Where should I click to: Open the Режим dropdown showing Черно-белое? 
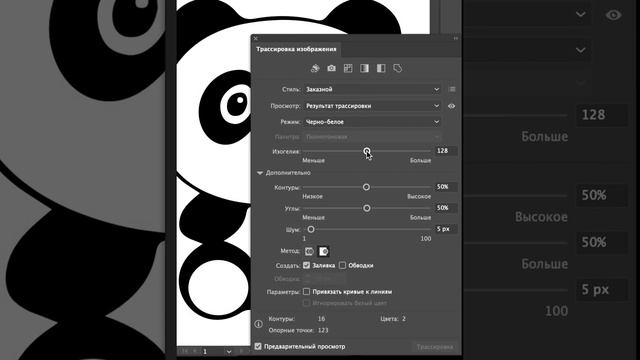point(372,122)
